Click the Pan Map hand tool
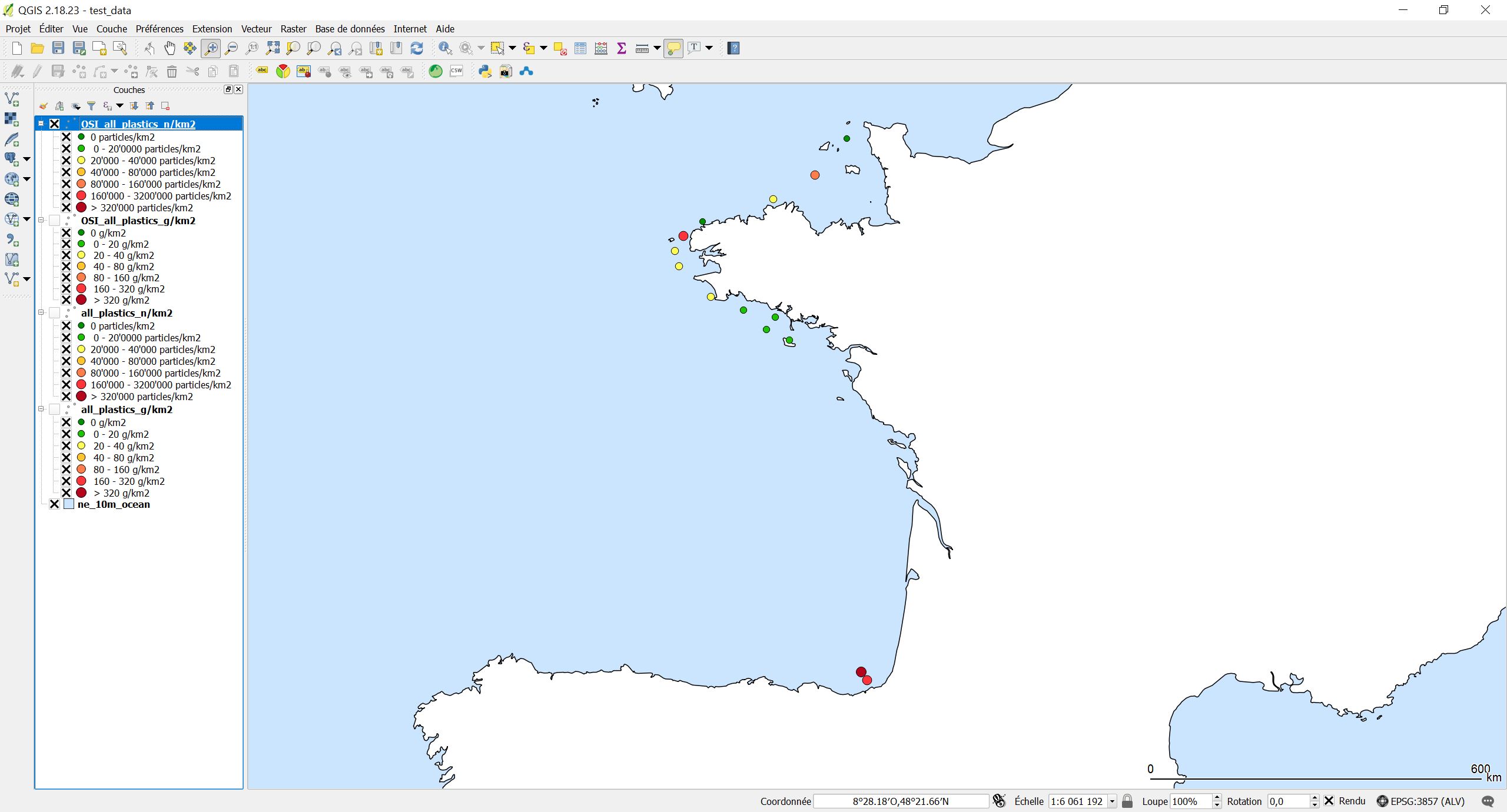The height and width of the screenshot is (812, 1507). 170,48
